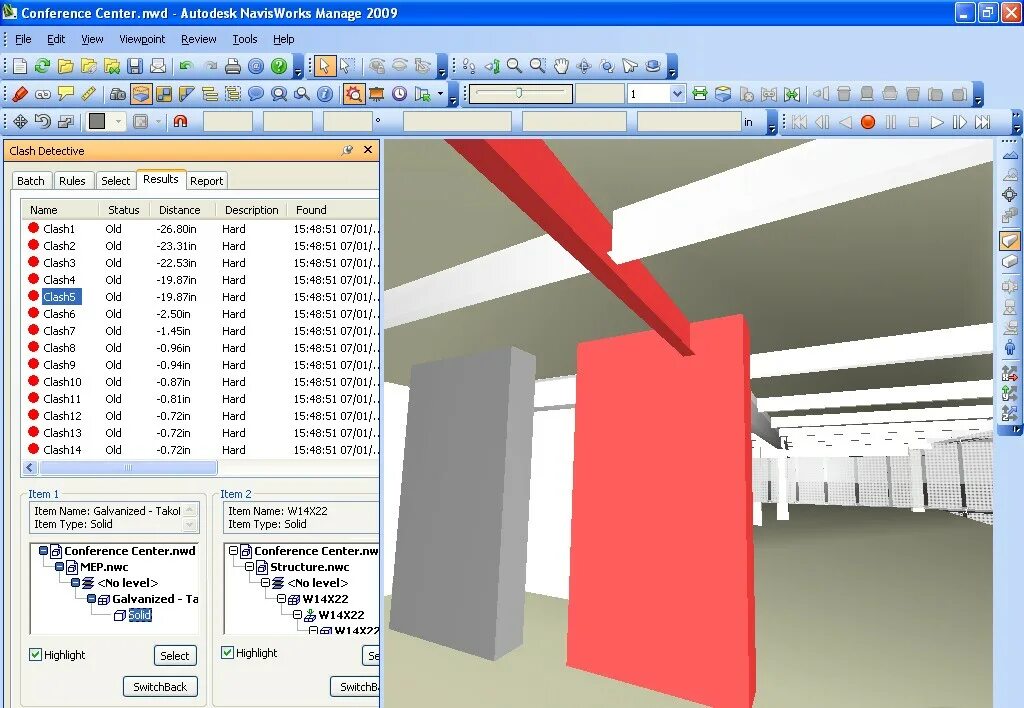Open the standard toolbar options chevron
Image resolution: width=1024 pixels, height=708 pixels.
click(x=298, y=68)
